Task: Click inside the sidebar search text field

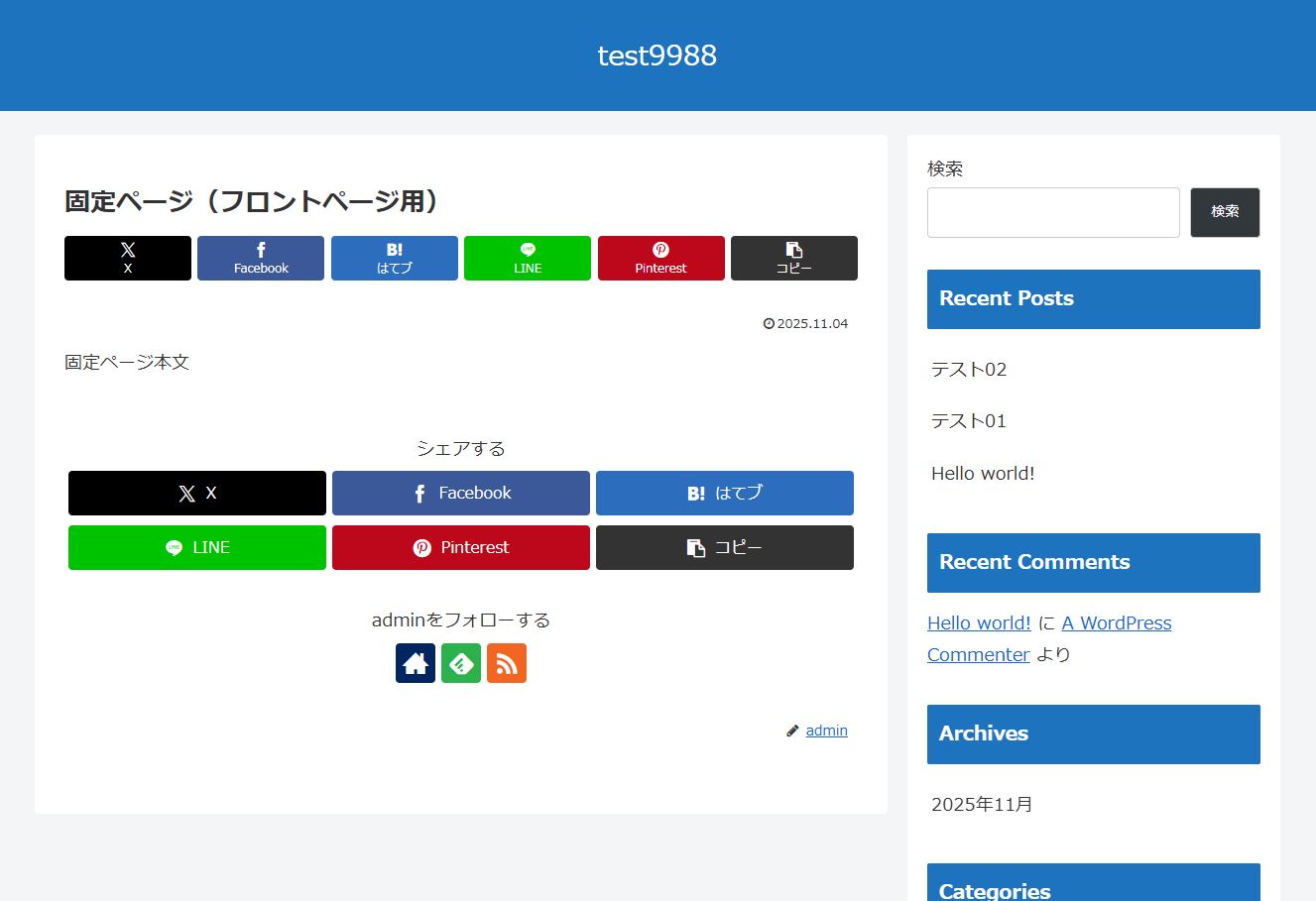Action: 1052,212
